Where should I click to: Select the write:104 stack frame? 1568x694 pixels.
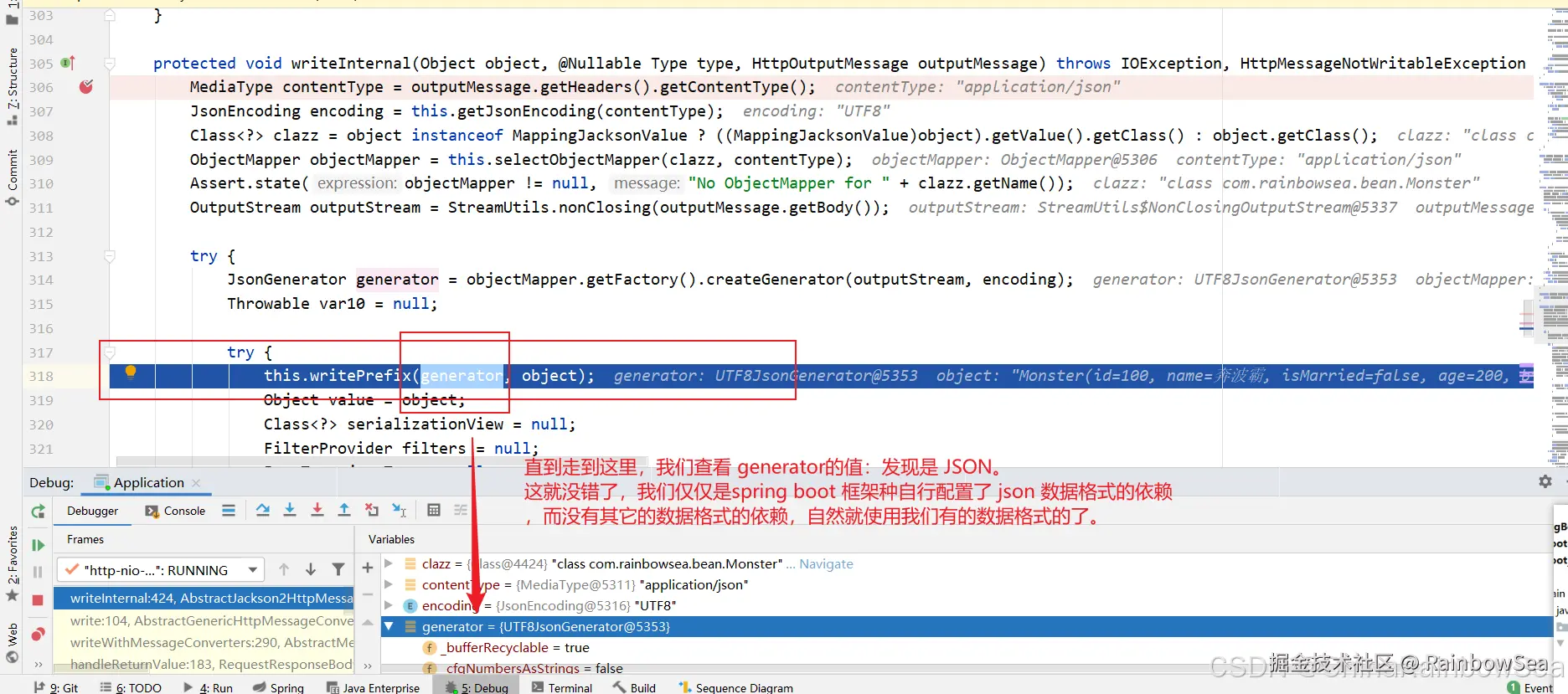pyautogui.click(x=204, y=620)
